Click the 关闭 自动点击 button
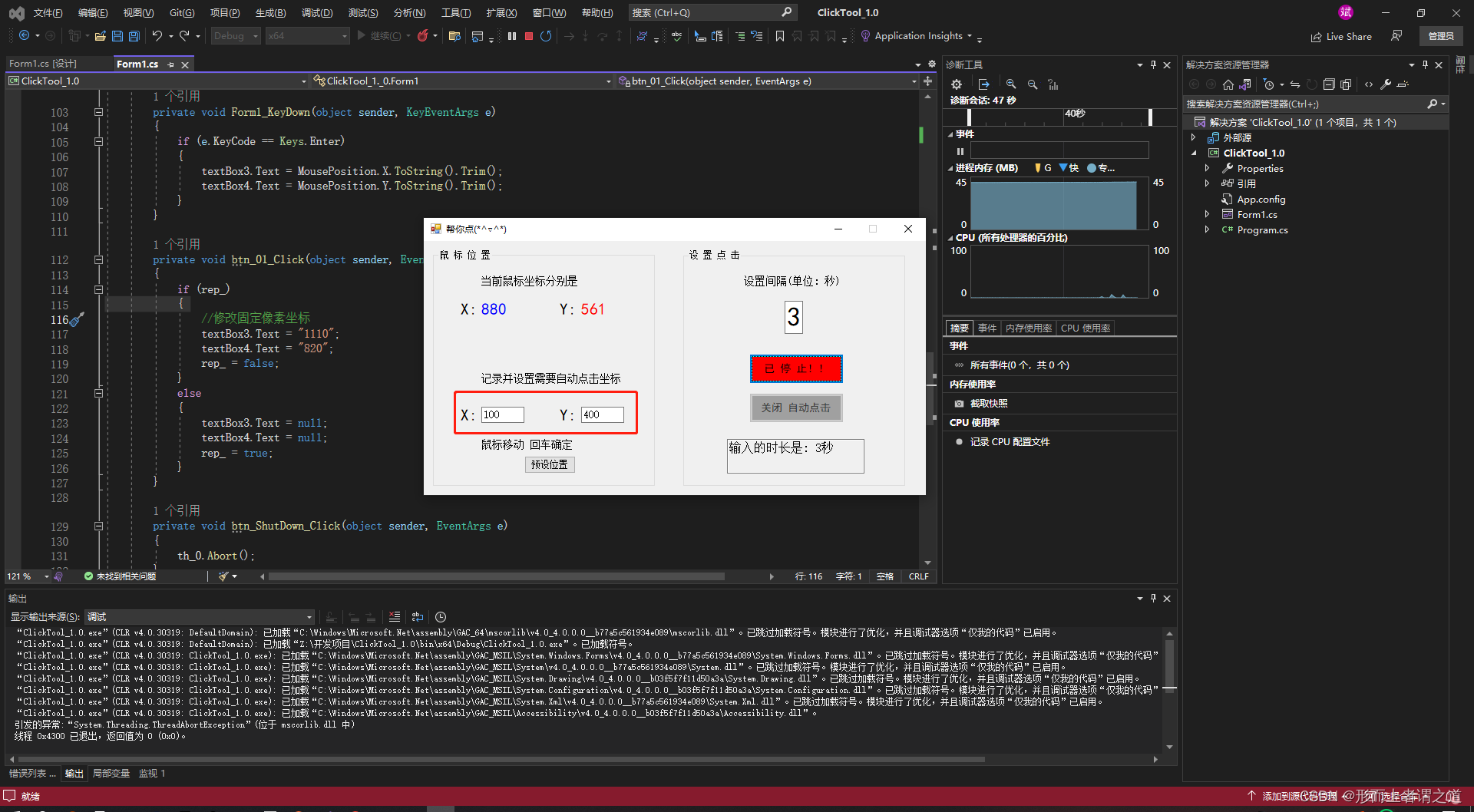 click(x=796, y=408)
